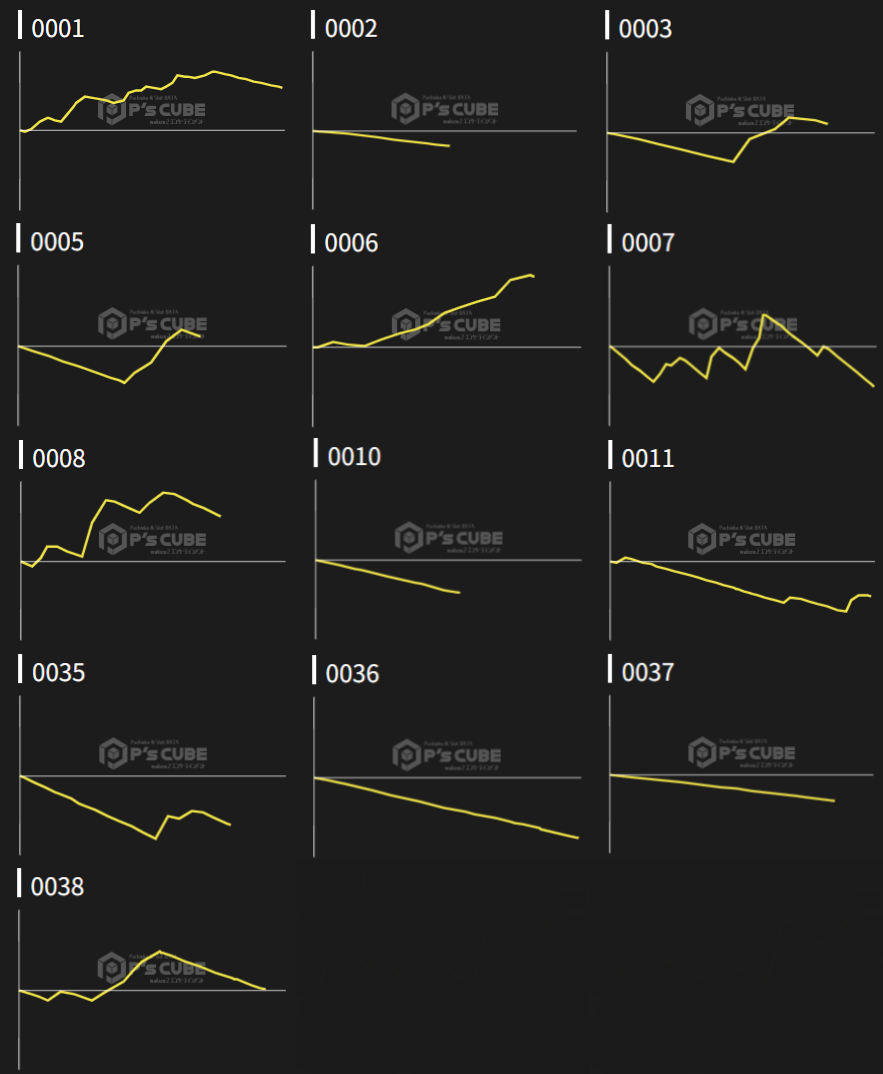883x1074 pixels.
Task: Click the 0035 machine number label
Action: click(59, 673)
